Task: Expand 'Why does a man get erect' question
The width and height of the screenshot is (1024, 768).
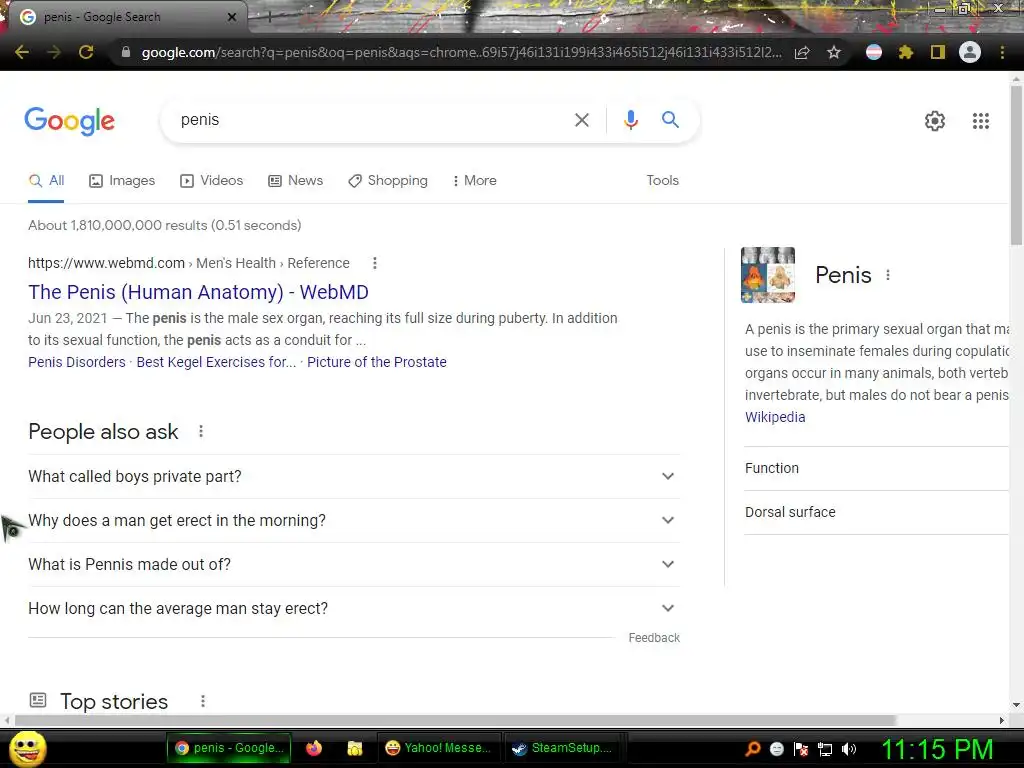Action: pyautogui.click(x=354, y=520)
